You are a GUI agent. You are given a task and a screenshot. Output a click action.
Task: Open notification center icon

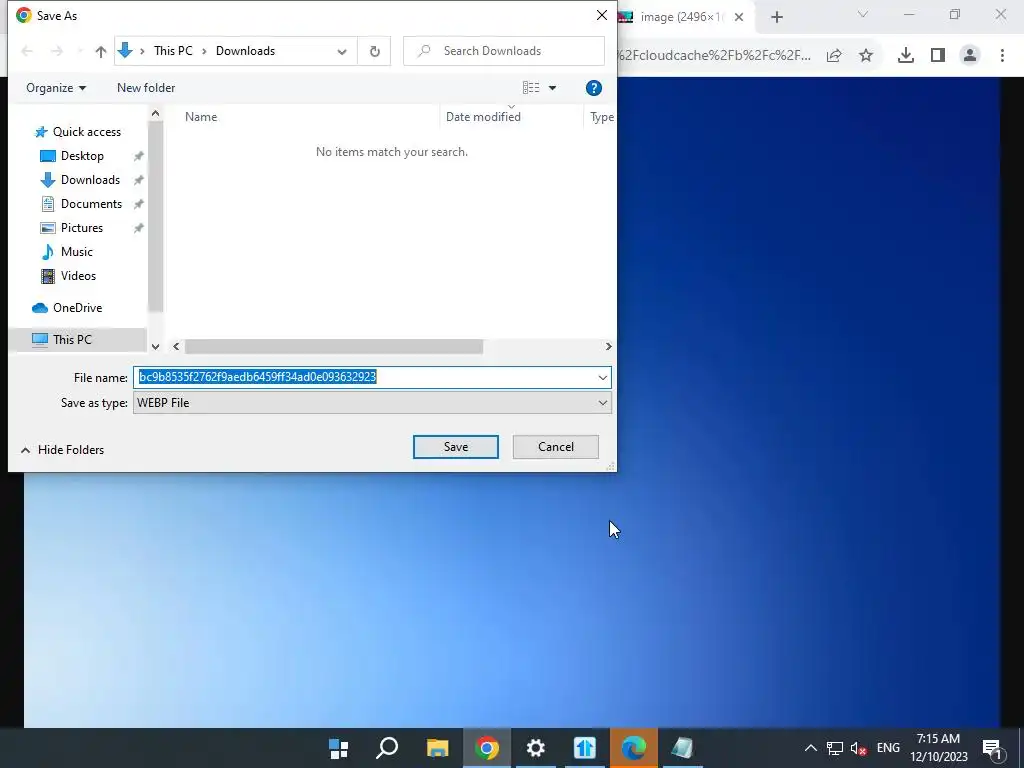coord(992,748)
